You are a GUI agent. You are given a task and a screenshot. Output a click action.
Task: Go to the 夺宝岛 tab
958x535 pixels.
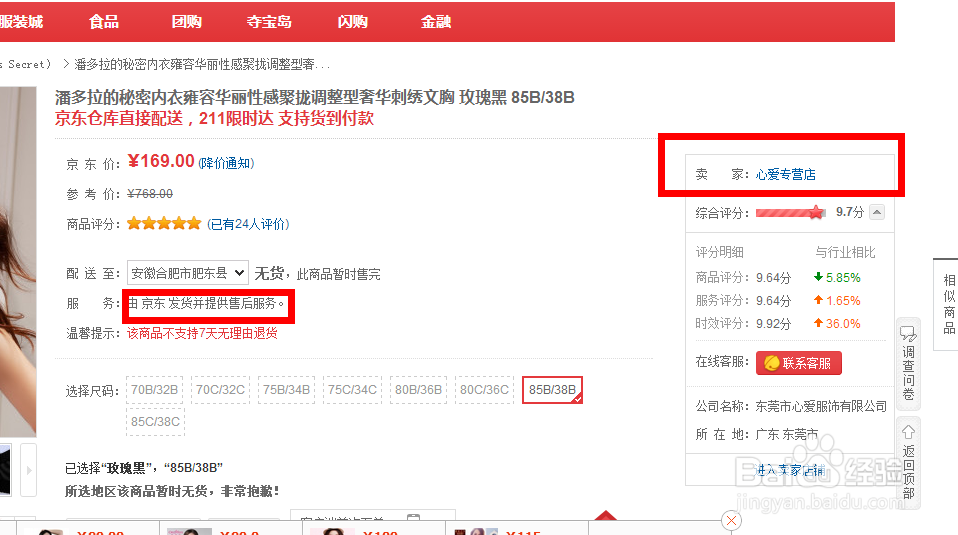coord(269,22)
